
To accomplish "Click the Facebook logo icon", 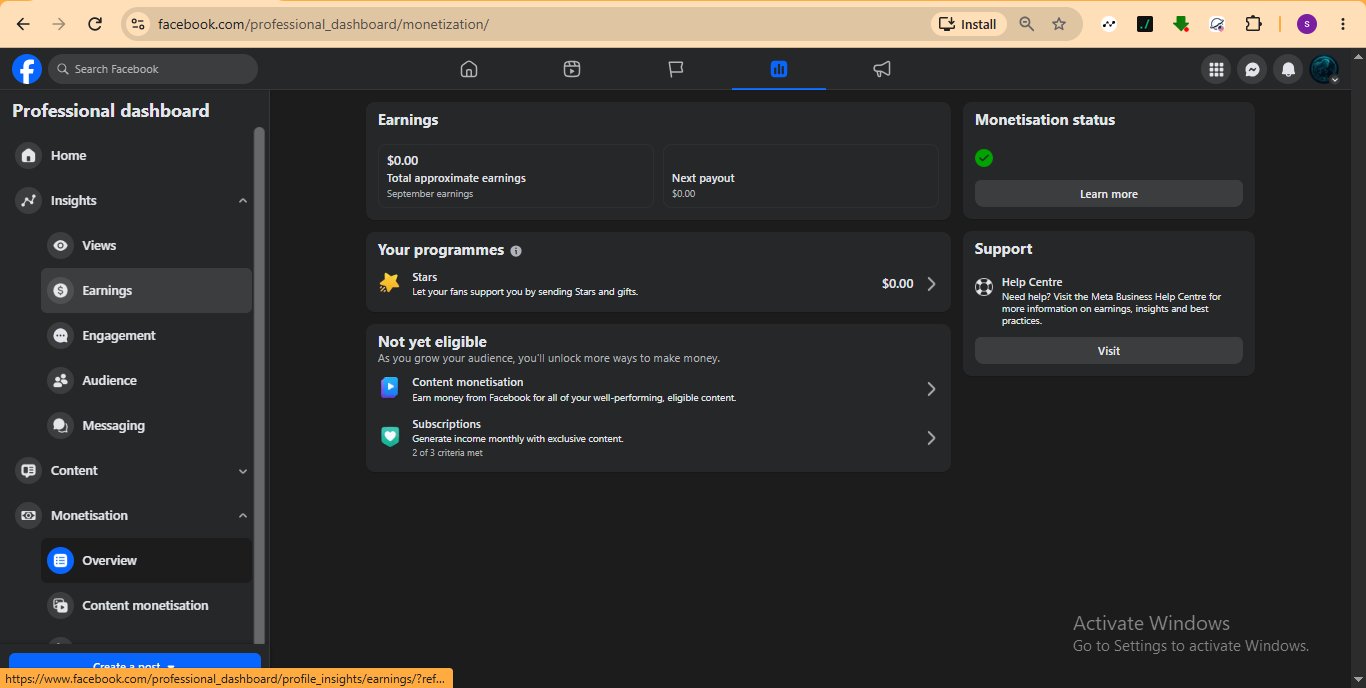I will pos(27,69).
